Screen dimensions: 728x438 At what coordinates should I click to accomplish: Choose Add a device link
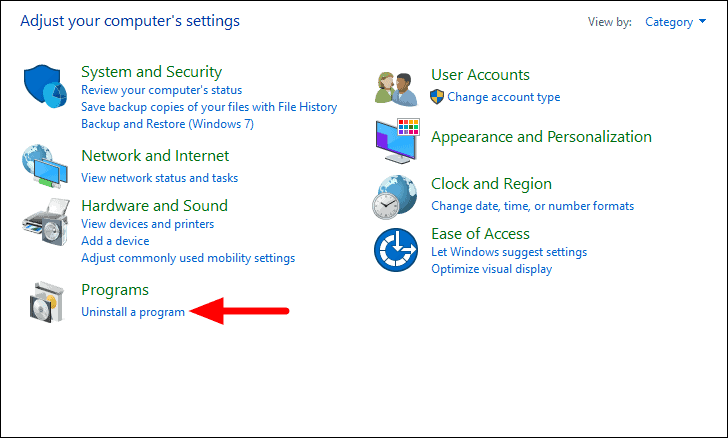click(115, 241)
